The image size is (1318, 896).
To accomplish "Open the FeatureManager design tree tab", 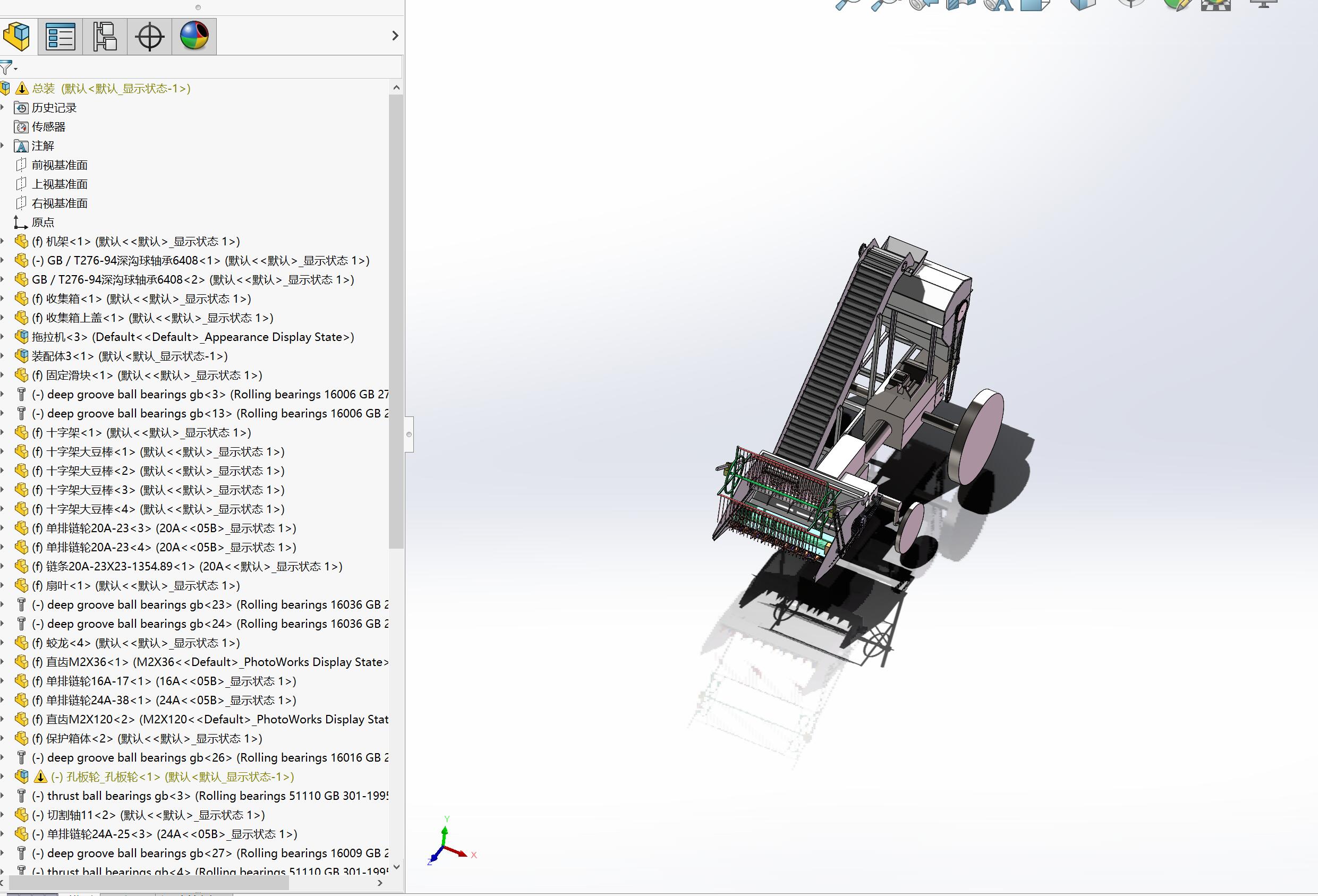I will pyautogui.click(x=17, y=36).
